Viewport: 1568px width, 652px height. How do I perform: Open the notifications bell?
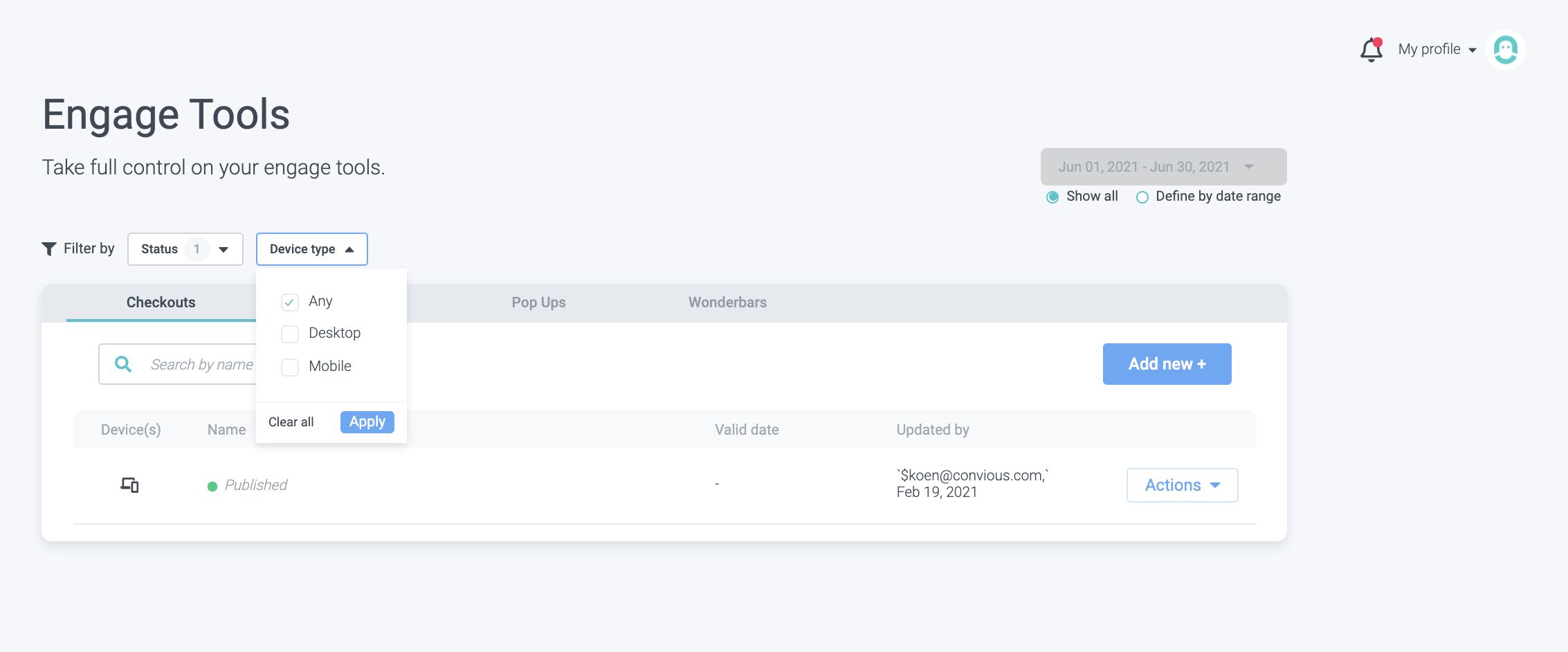coord(1371,50)
